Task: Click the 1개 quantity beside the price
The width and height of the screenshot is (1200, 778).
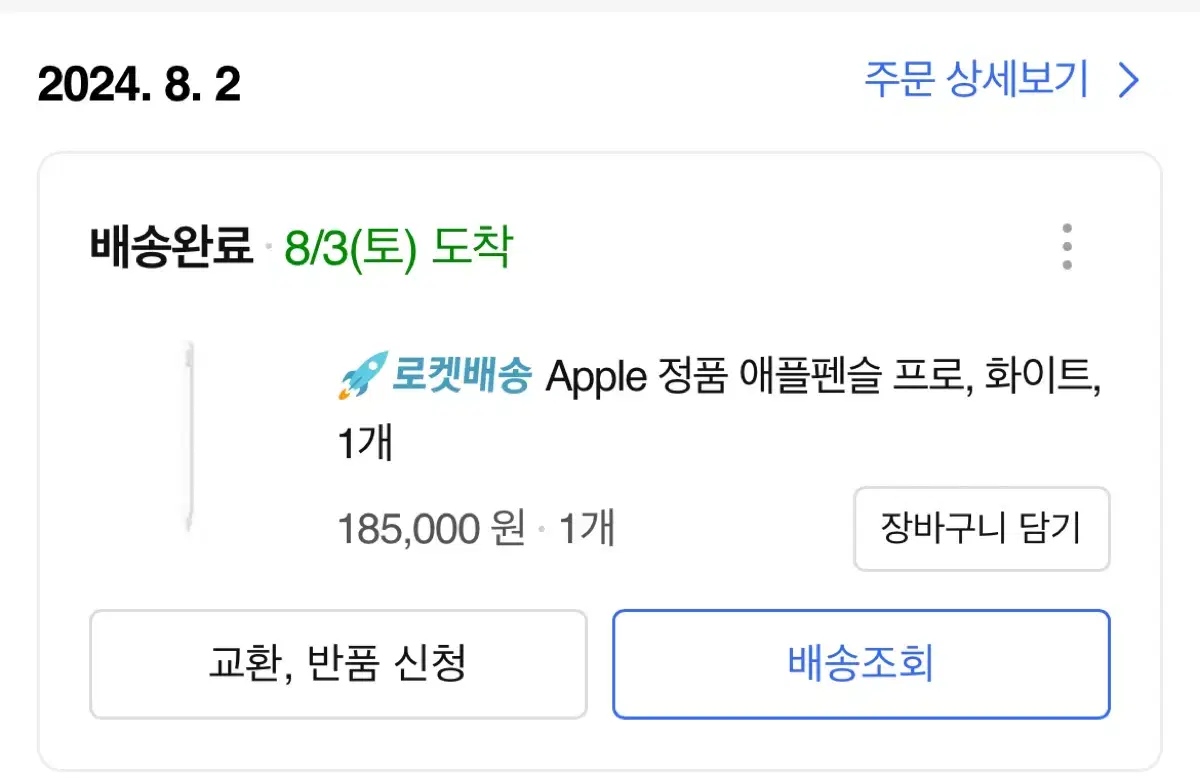Action: click(586, 528)
